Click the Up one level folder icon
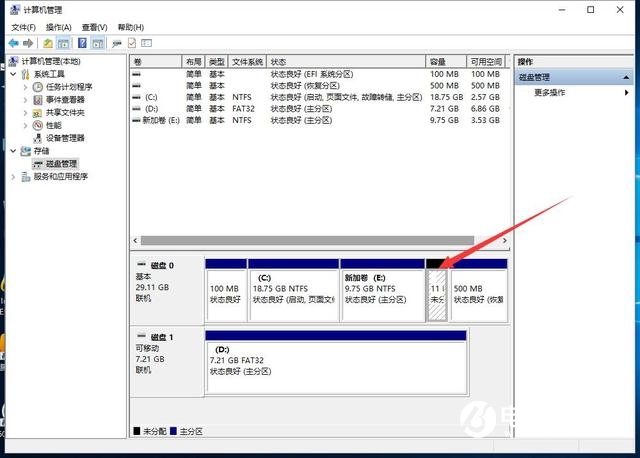Image resolution: width=640 pixels, height=458 pixels. pos(47,44)
